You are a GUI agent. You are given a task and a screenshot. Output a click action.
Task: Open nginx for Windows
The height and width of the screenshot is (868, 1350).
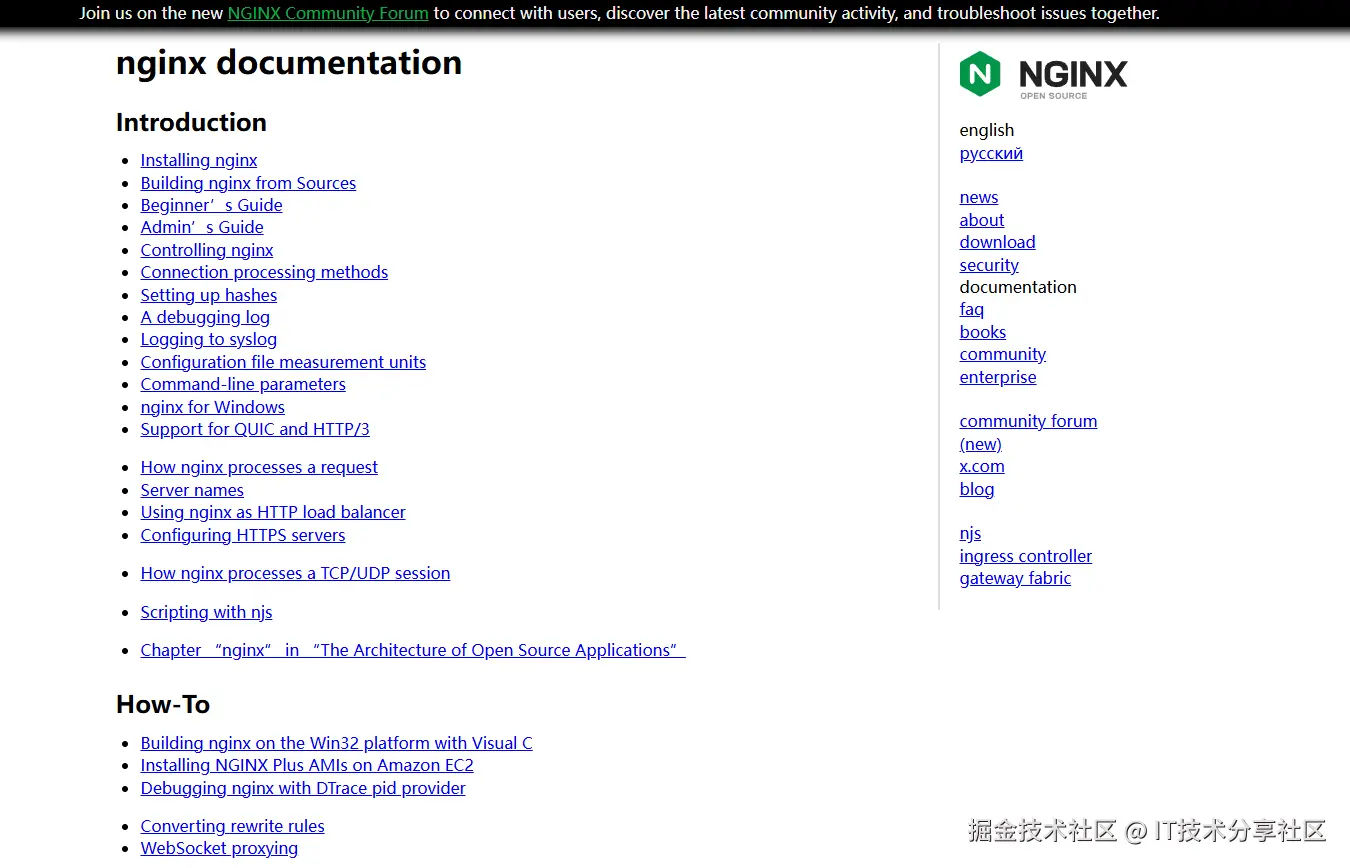[x=213, y=407]
